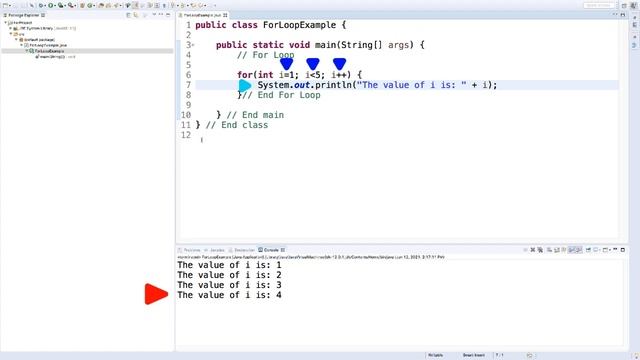Toggle the fold marker on line 3

(193, 45)
